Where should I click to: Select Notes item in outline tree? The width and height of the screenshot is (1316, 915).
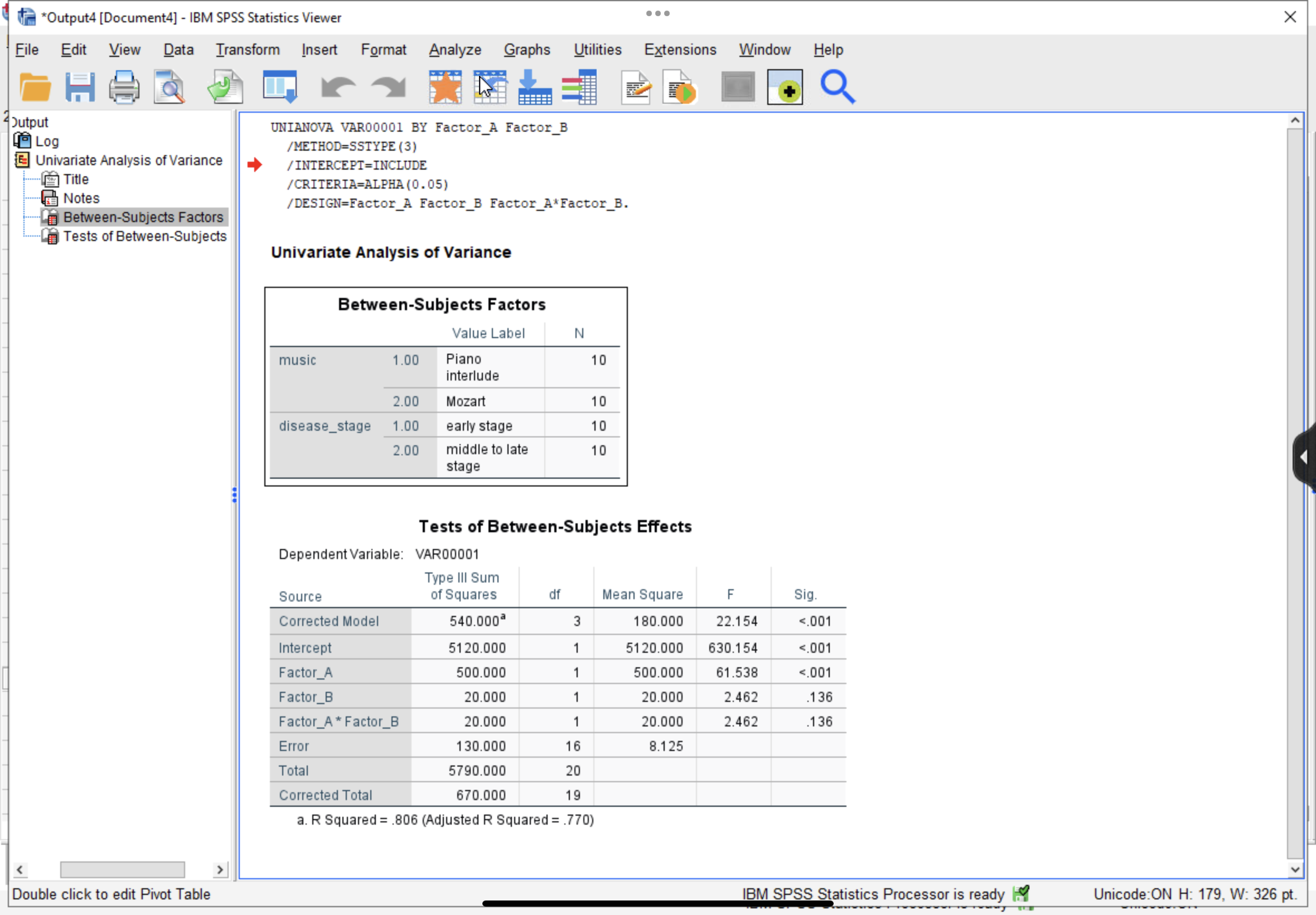pos(81,199)
